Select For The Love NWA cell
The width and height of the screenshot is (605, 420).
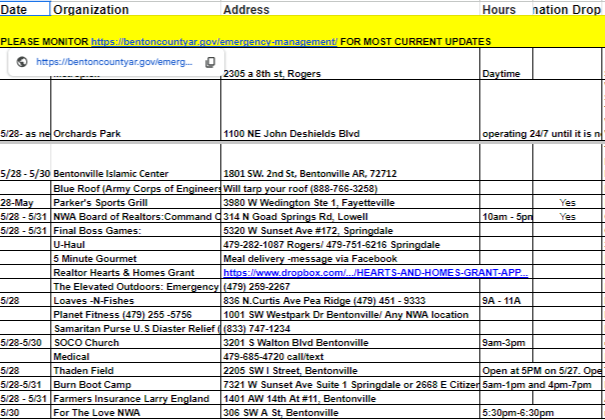(x=136, y=412)
